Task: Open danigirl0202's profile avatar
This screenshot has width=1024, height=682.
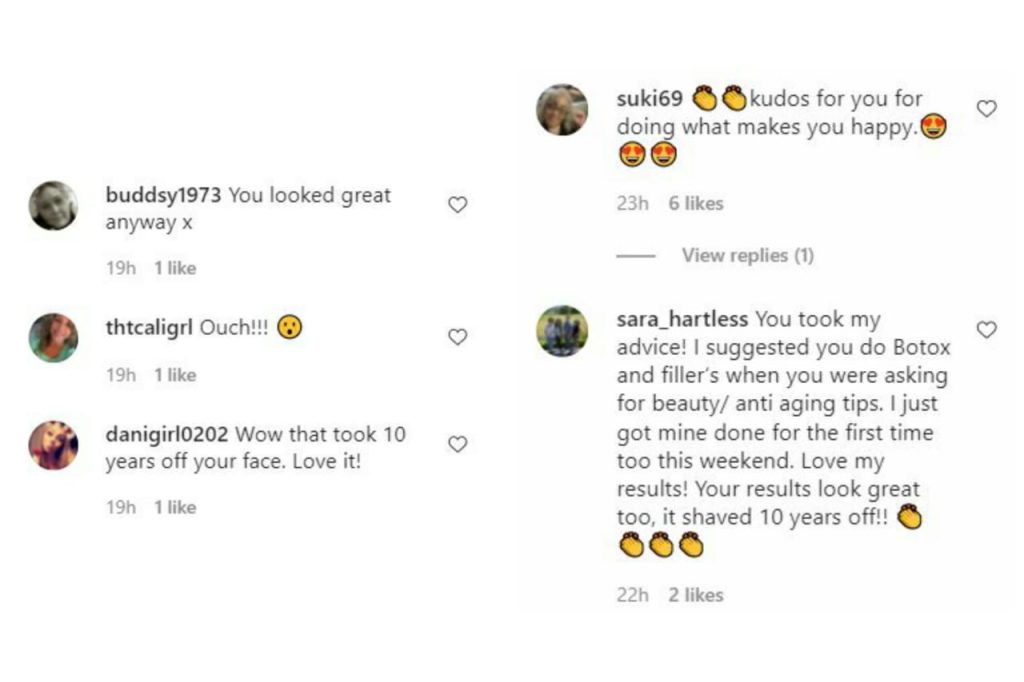Action: pyautogui.click(x=54, y=445)
